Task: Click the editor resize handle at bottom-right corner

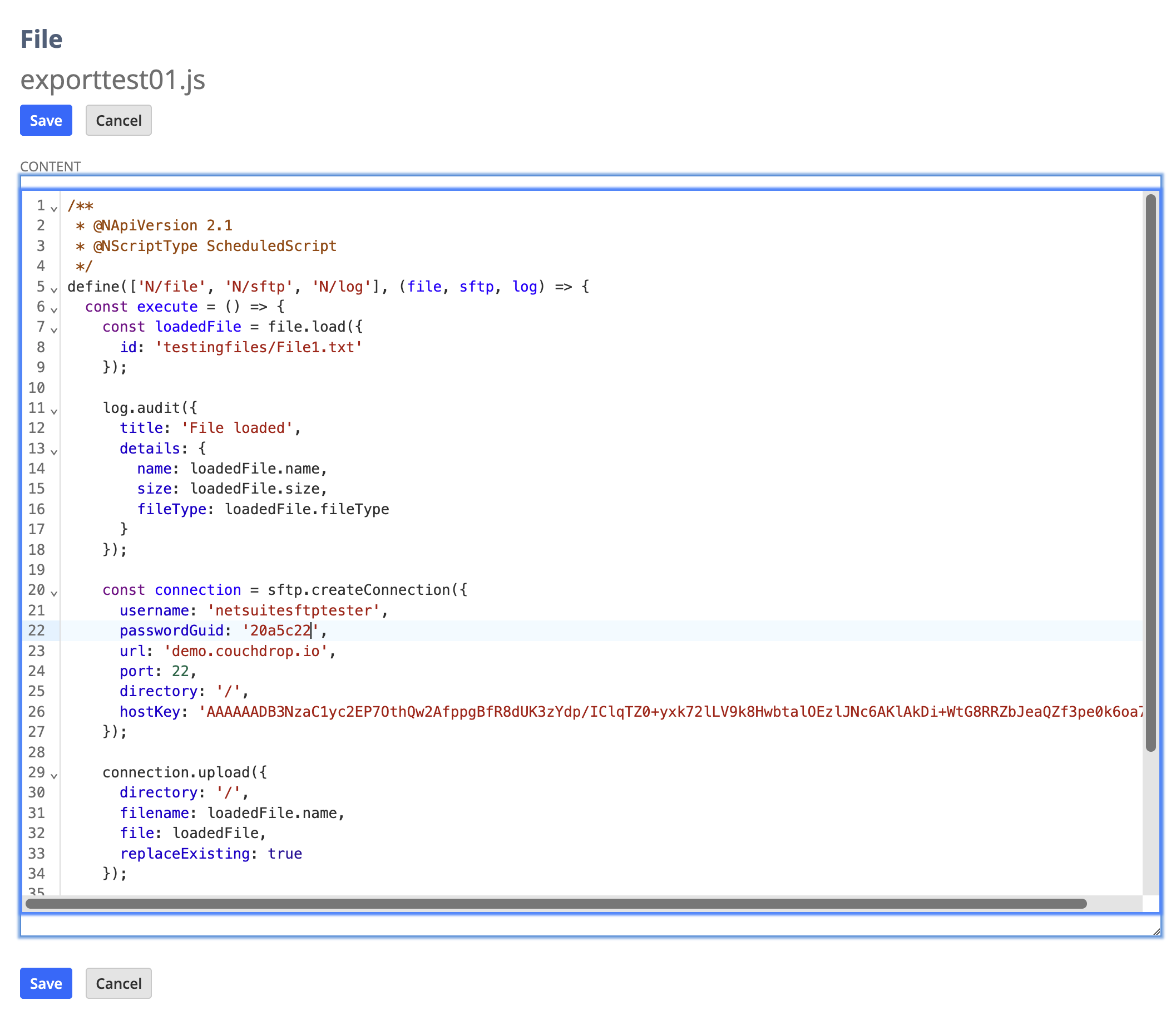Action: [1157, 931]
